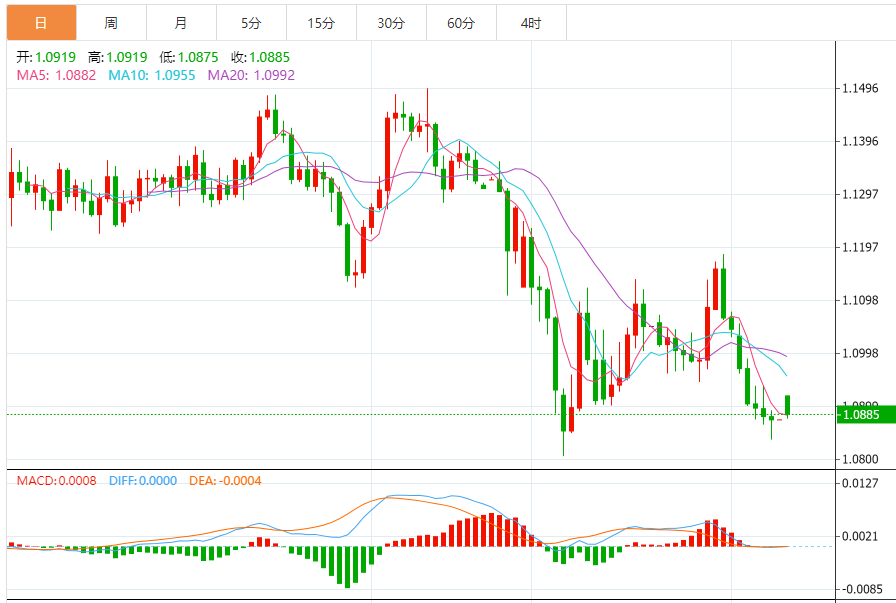Click the 1.0998 price axis label
Image resolution: width=896 pixels, height=603 pixels.
[861, 353]
